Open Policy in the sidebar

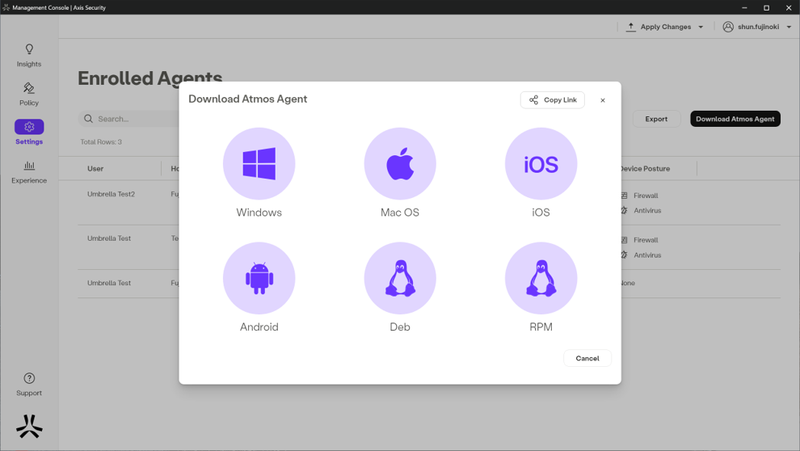pos(29,94)
